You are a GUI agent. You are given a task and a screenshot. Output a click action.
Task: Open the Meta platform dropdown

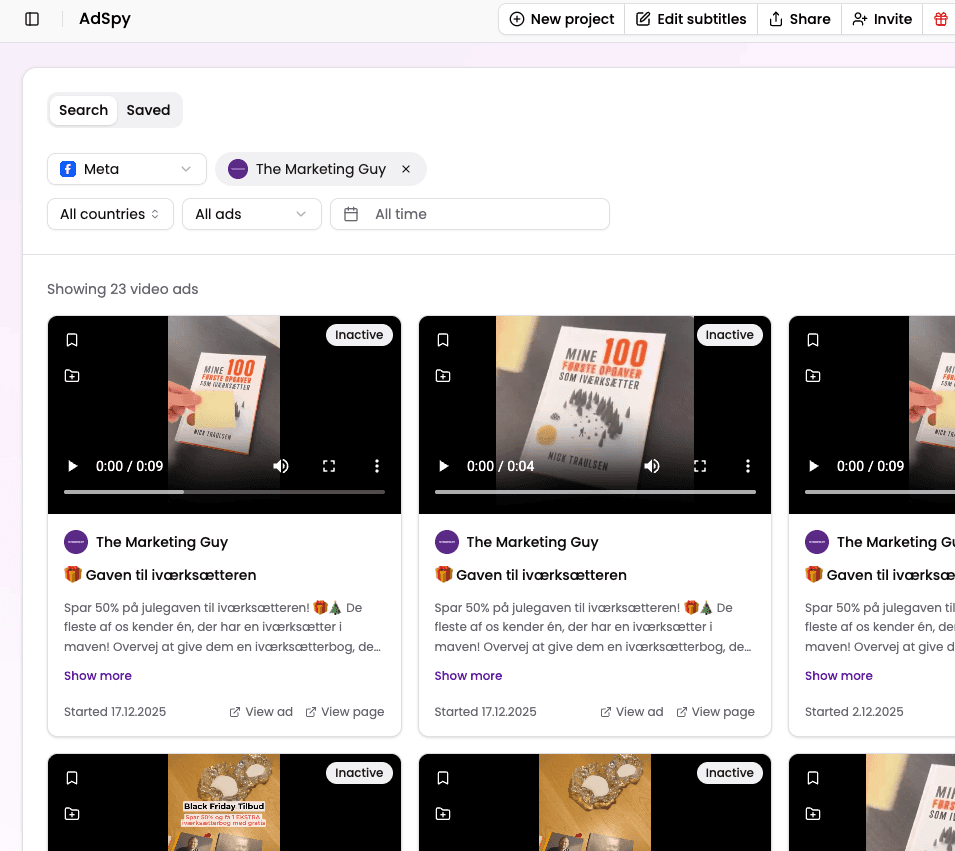(127, 169)
